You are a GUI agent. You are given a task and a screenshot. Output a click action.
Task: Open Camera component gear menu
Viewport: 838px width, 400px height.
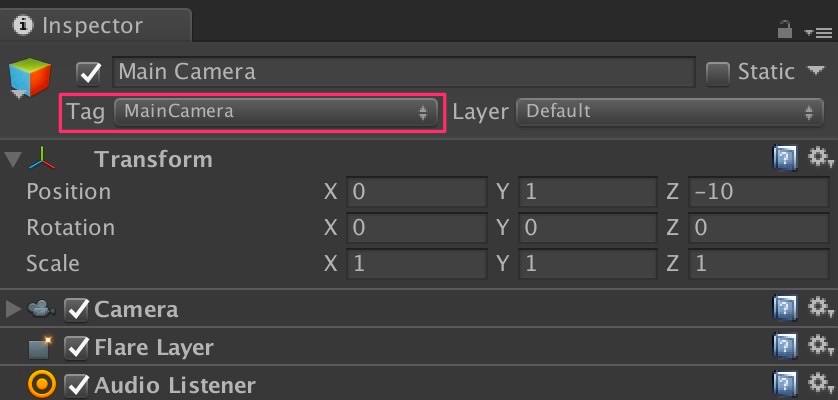tap(820, 309)
